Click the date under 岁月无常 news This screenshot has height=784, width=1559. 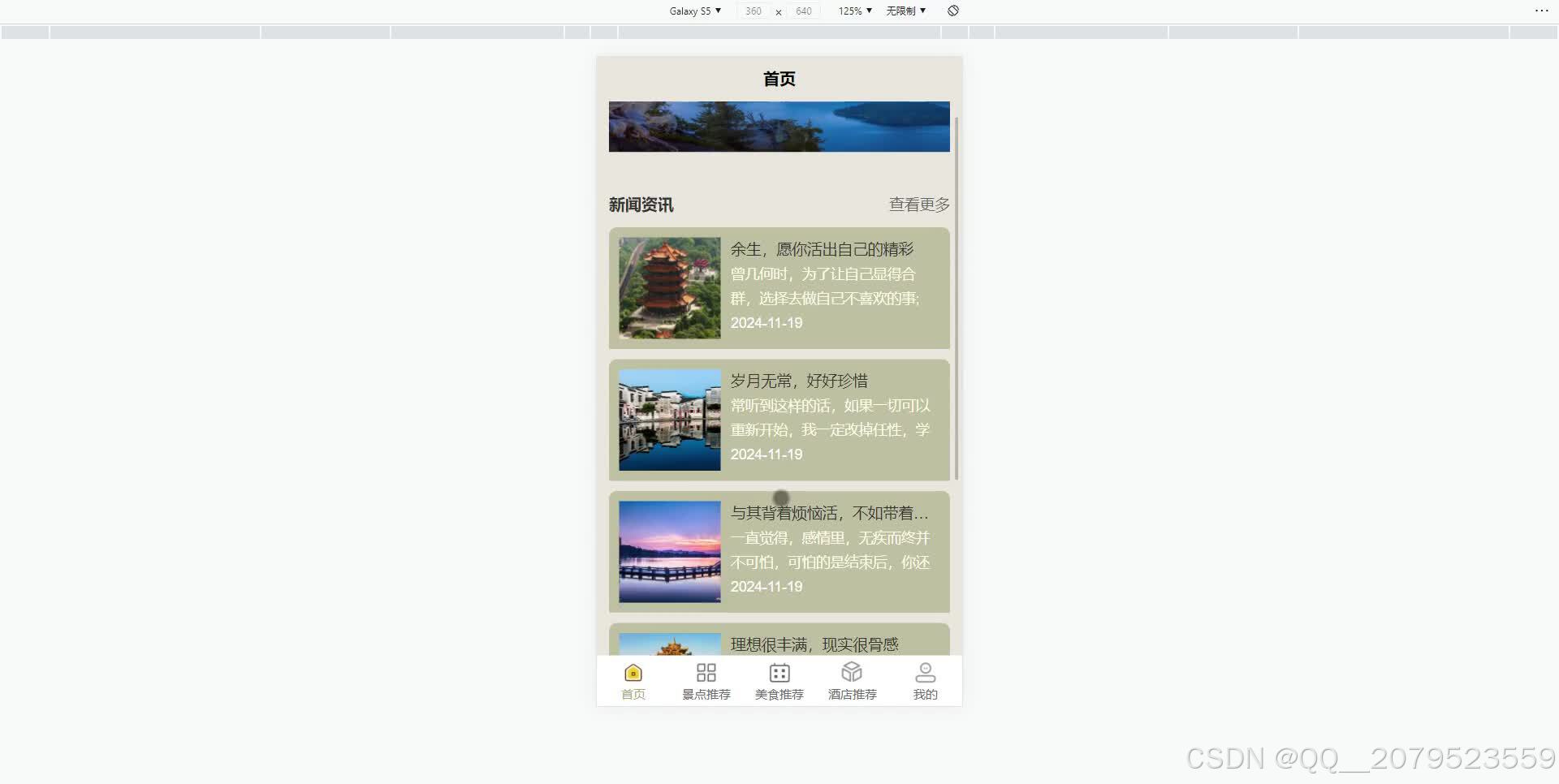tap(767, 454)
